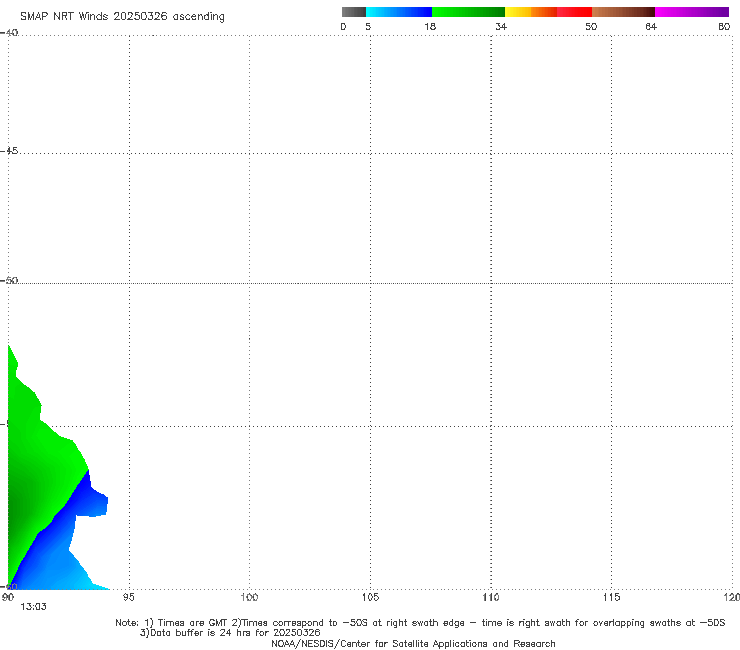The width and height of the screenshot is (740, 650).
Task: Click the 'Data buffer is 24 hrs' note
Action: point(230,633)
